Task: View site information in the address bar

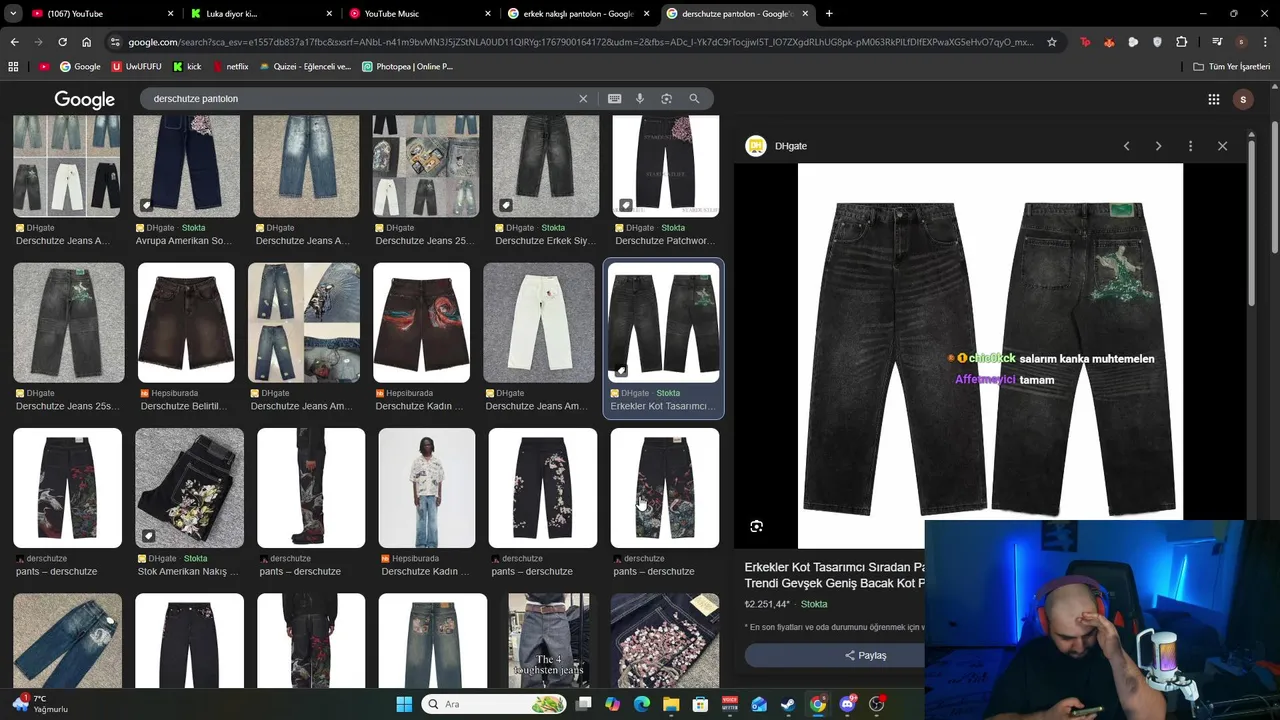Action: tap(115, 42)
